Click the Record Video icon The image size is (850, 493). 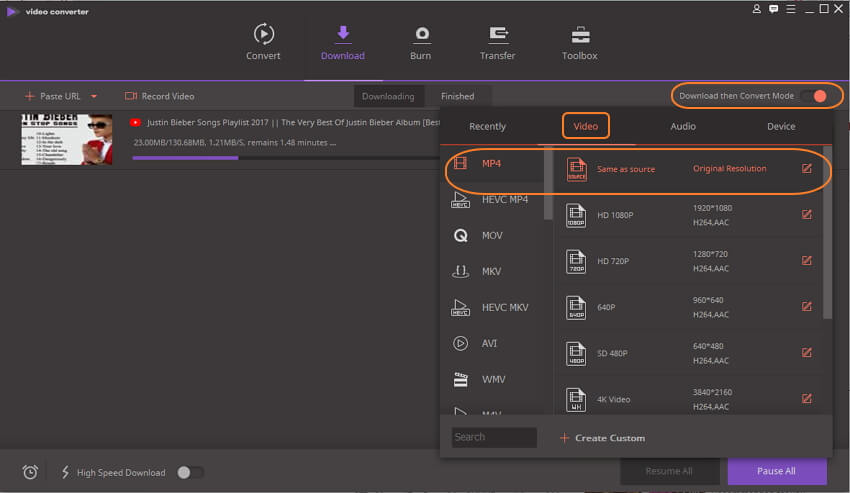pos(131,96)
